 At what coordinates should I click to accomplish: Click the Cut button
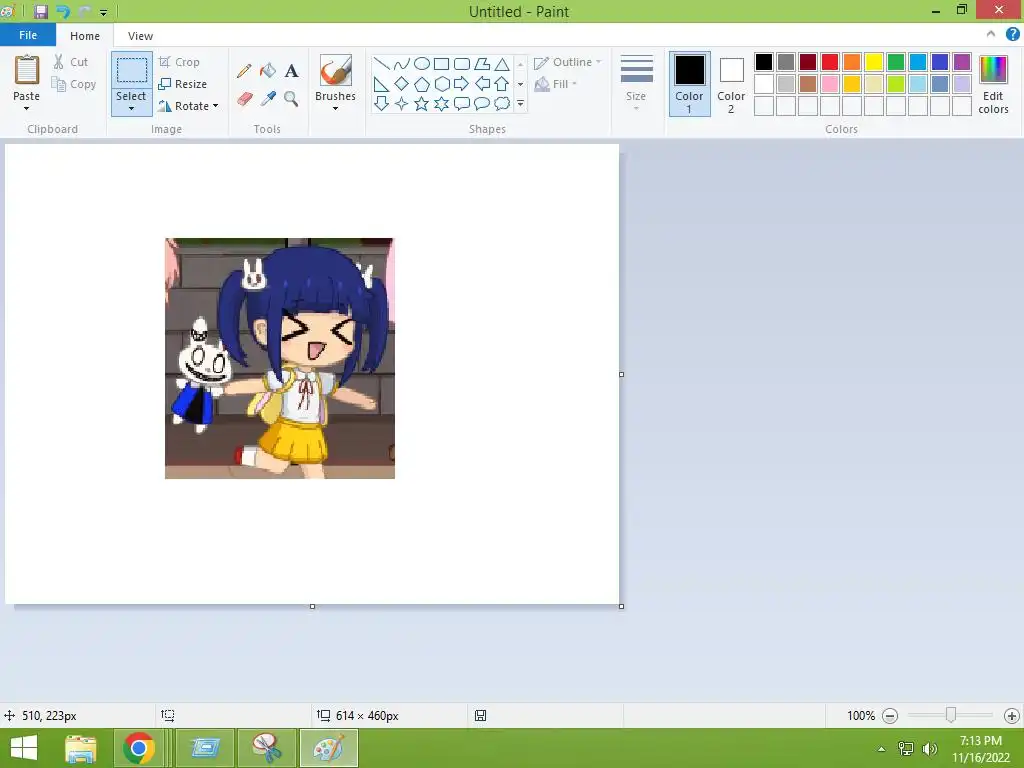(71, 62)
